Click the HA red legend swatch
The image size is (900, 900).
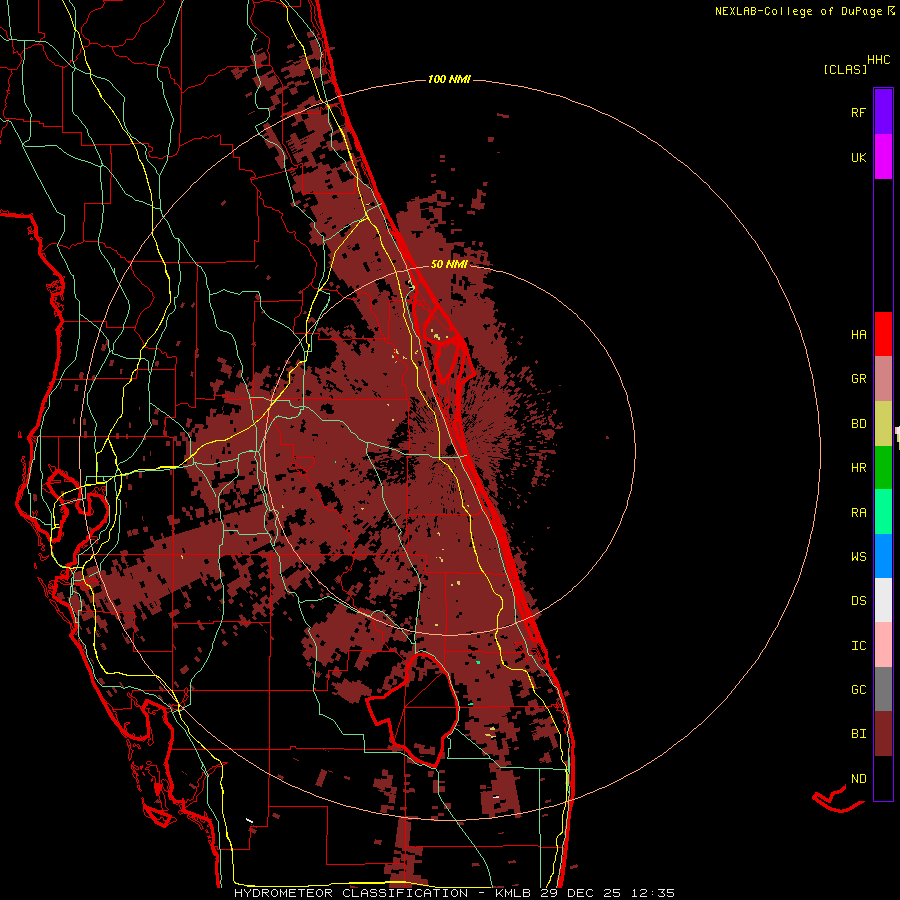click(x=883, y=334)
